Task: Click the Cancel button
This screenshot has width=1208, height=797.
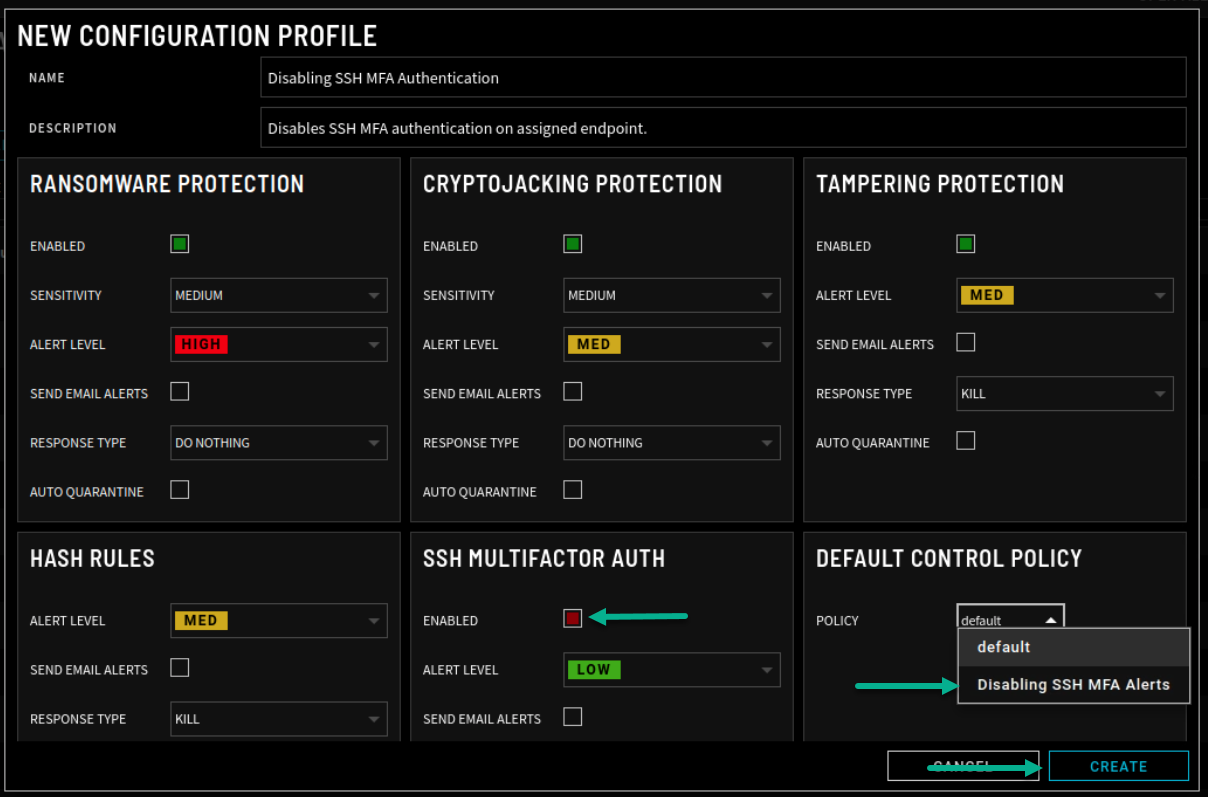Action: click(962, 766)
